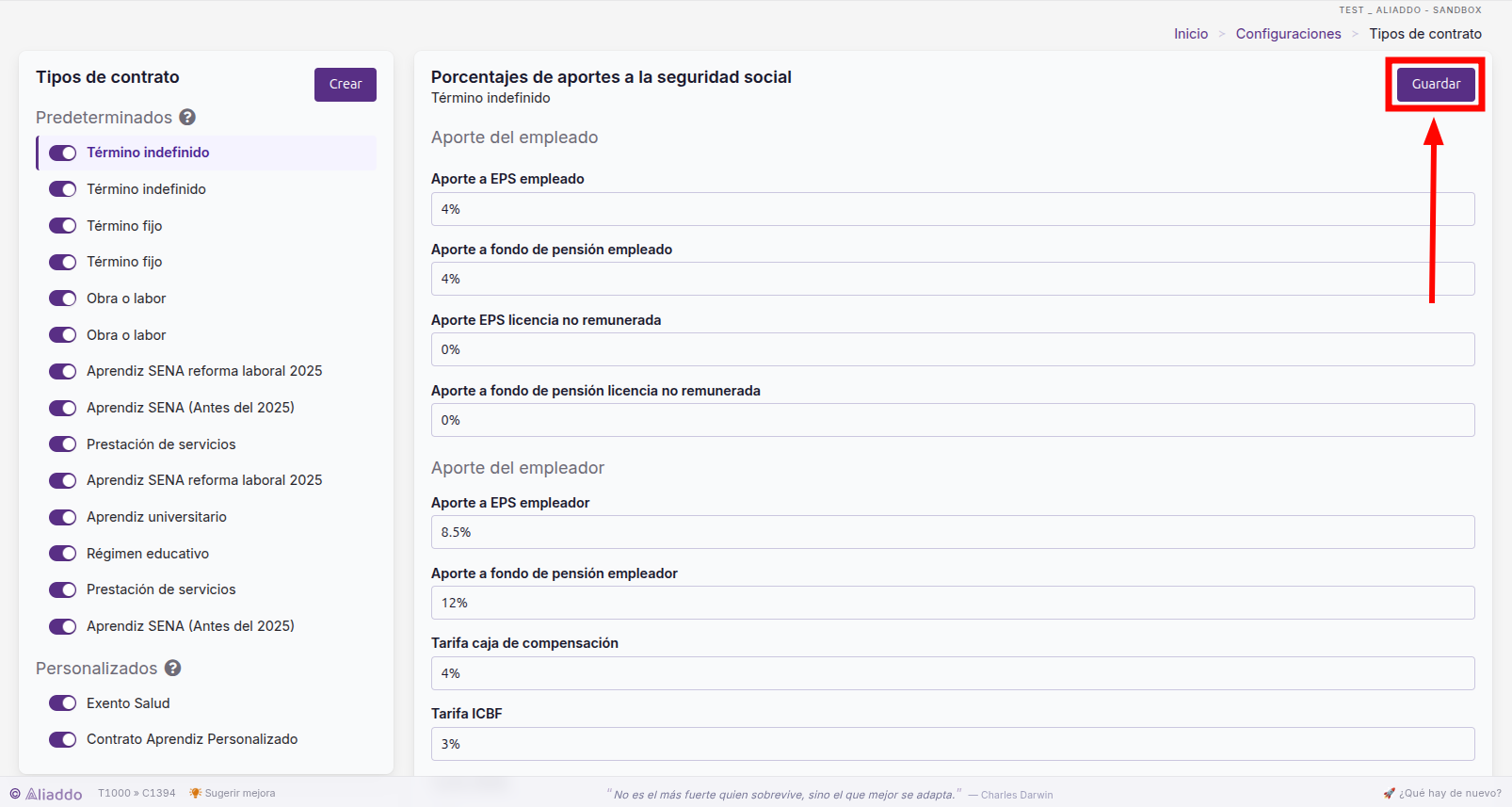Open the Sugerir mejora link
1512x807 pixels.
click(x=240, y=793)
